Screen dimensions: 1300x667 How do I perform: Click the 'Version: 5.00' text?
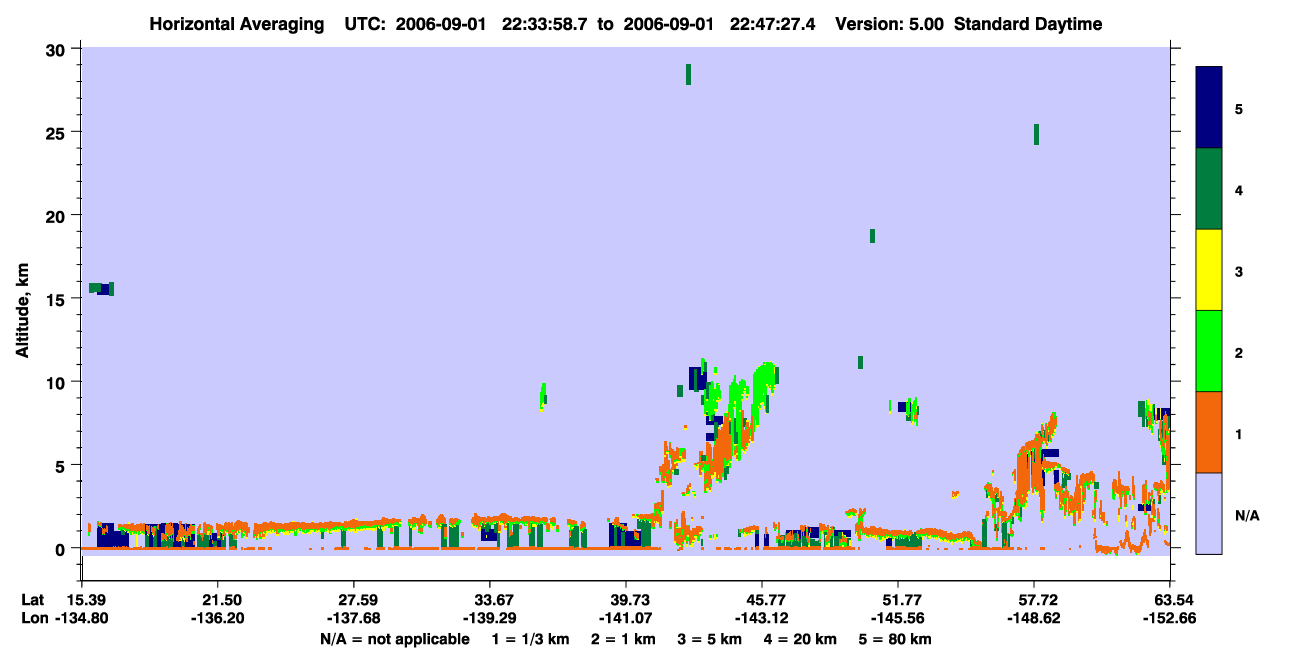tap(889, 24)
